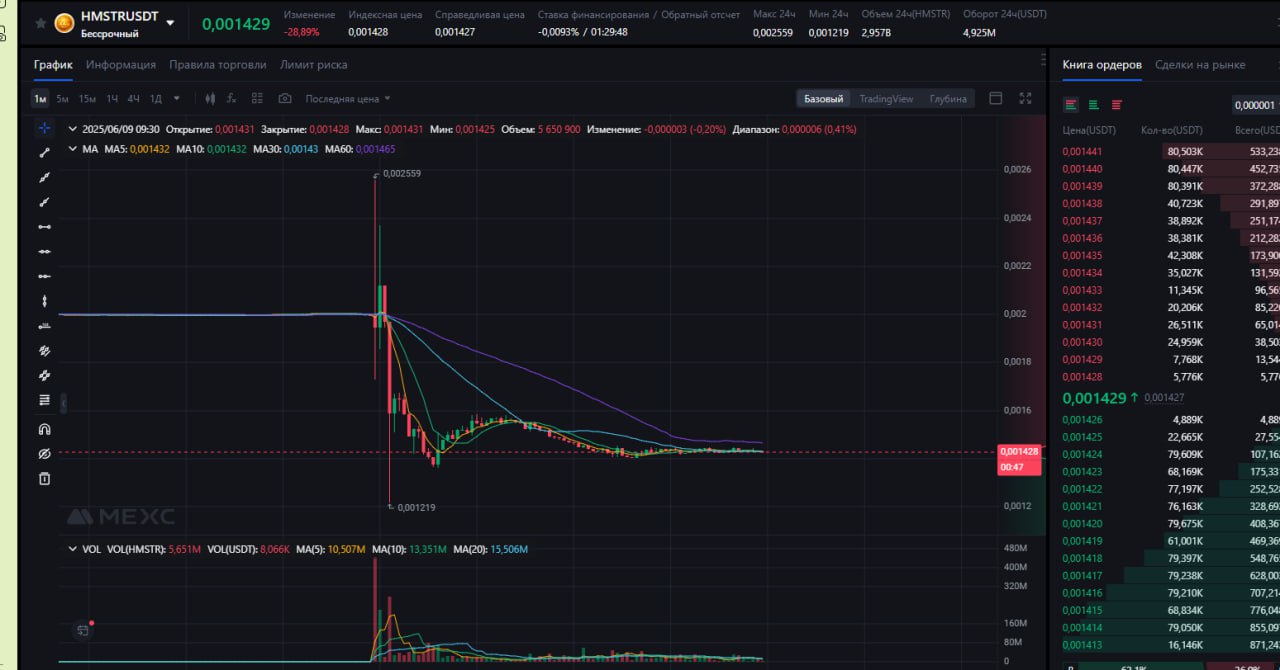This screenshot has width=1280, height=670.
Task: Click the 24h max value 0,002559 in header
Action: 774,32
